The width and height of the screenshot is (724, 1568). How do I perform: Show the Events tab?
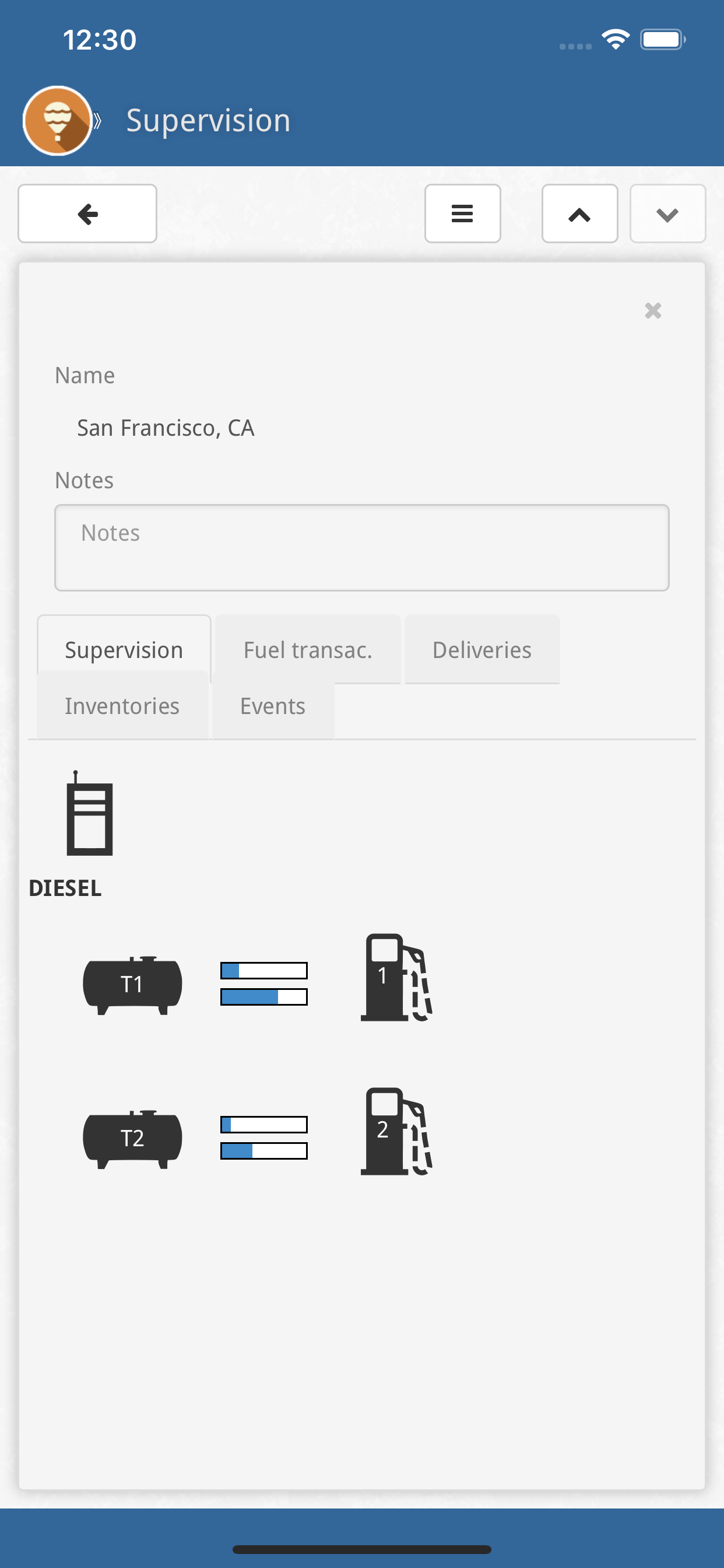tap(273, 705)
